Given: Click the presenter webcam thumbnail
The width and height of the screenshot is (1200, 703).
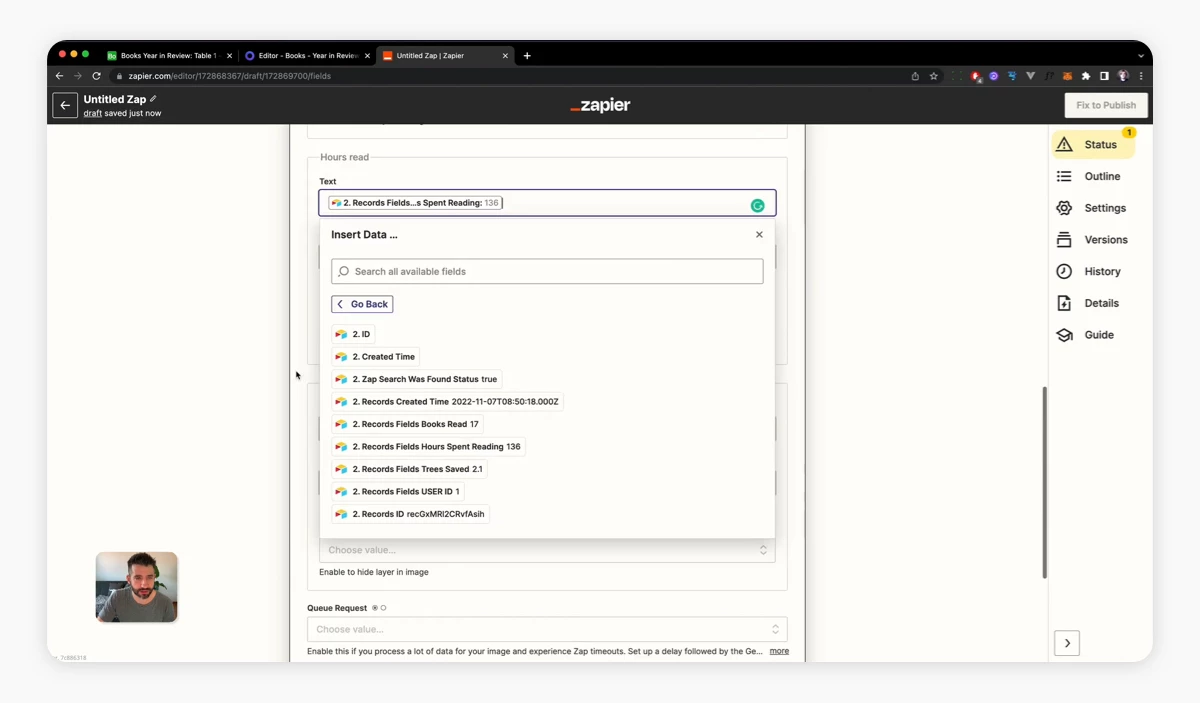Looking at the screenshot, I should [x=137, y=587].
